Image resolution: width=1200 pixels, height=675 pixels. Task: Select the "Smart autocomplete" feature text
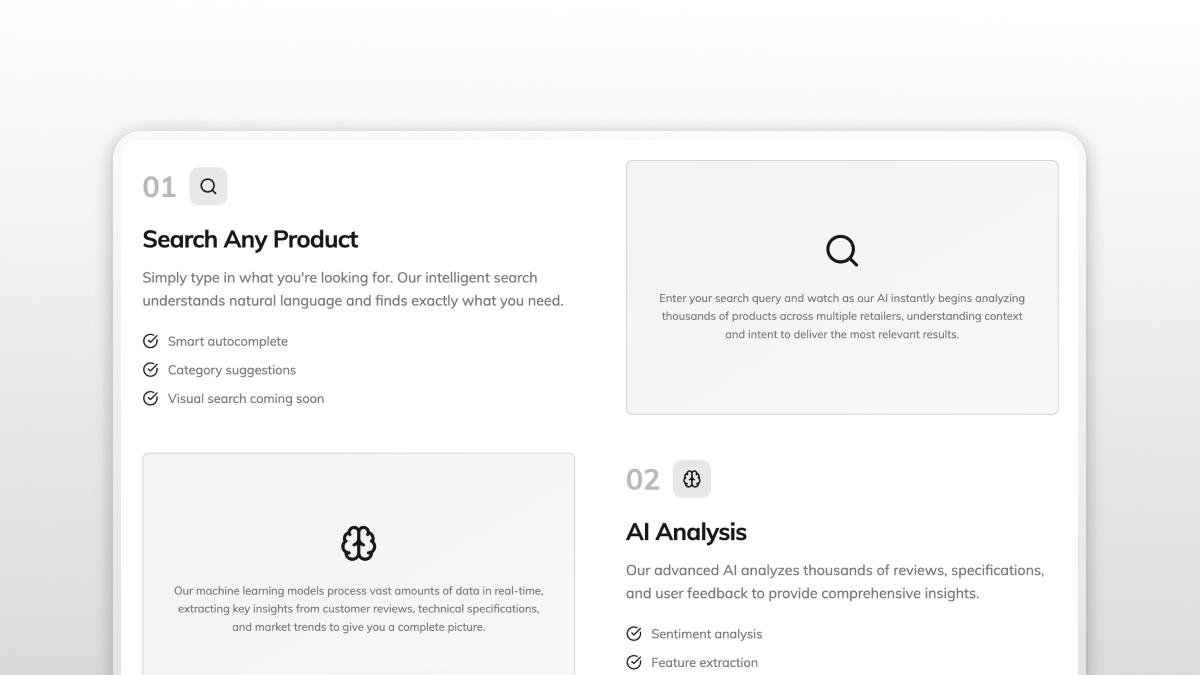click(228, 341)
